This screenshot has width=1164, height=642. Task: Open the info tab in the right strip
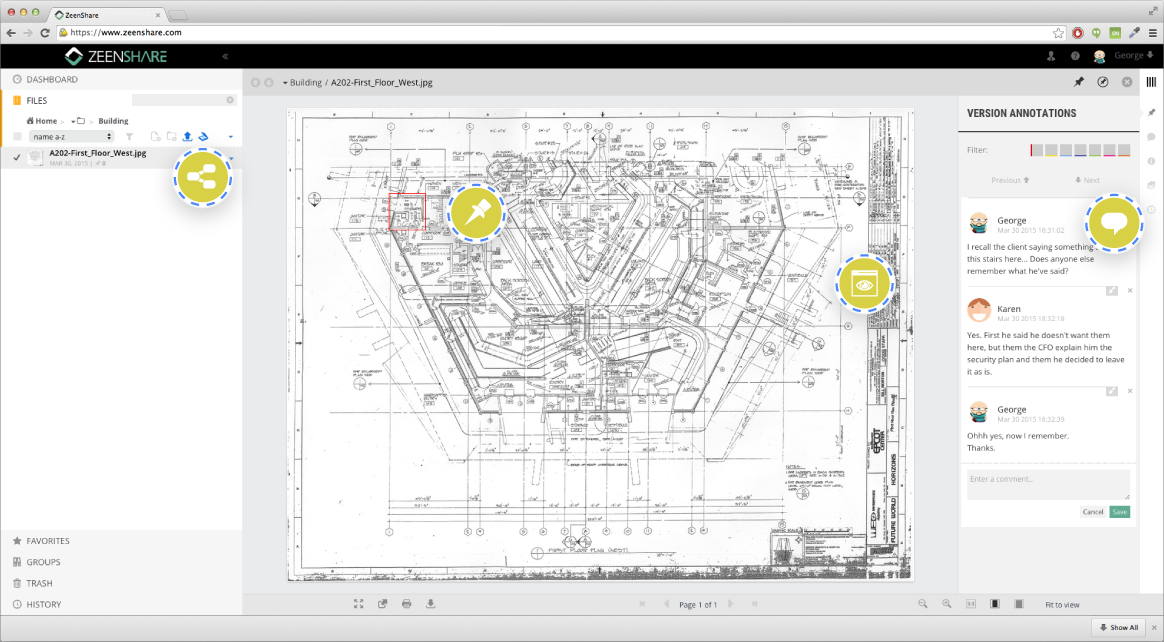click(1151, 161)
